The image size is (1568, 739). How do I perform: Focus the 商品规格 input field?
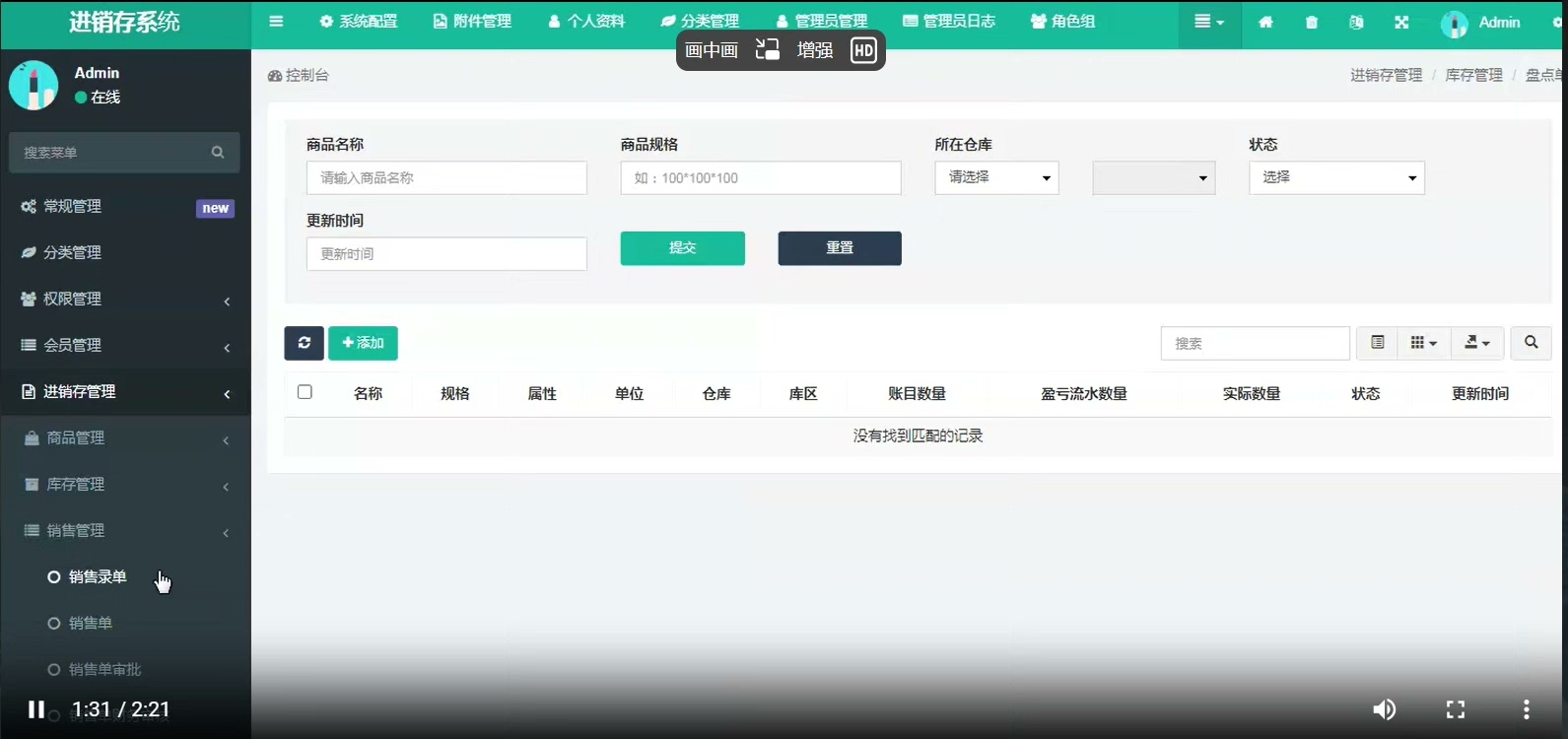[761, 177]
